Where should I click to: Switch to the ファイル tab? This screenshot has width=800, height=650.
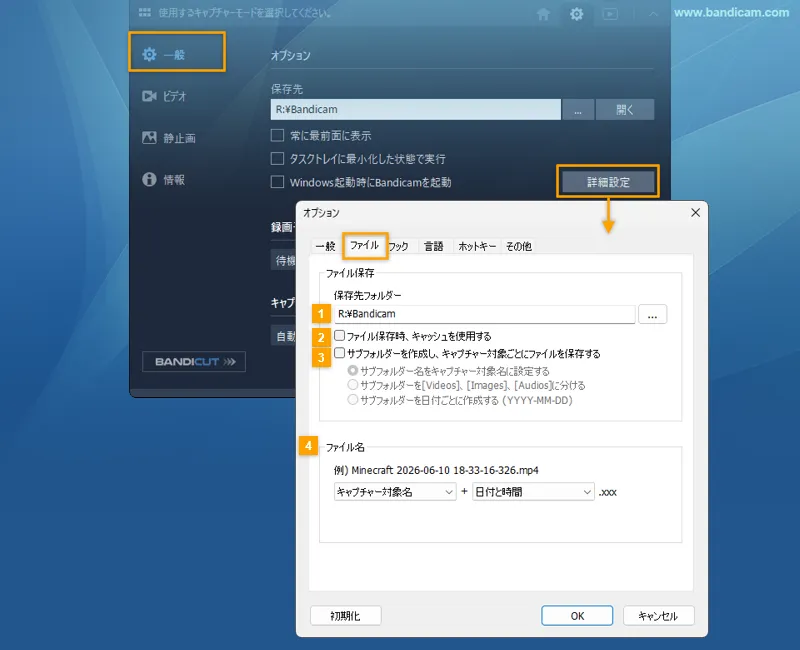(364, 245)
